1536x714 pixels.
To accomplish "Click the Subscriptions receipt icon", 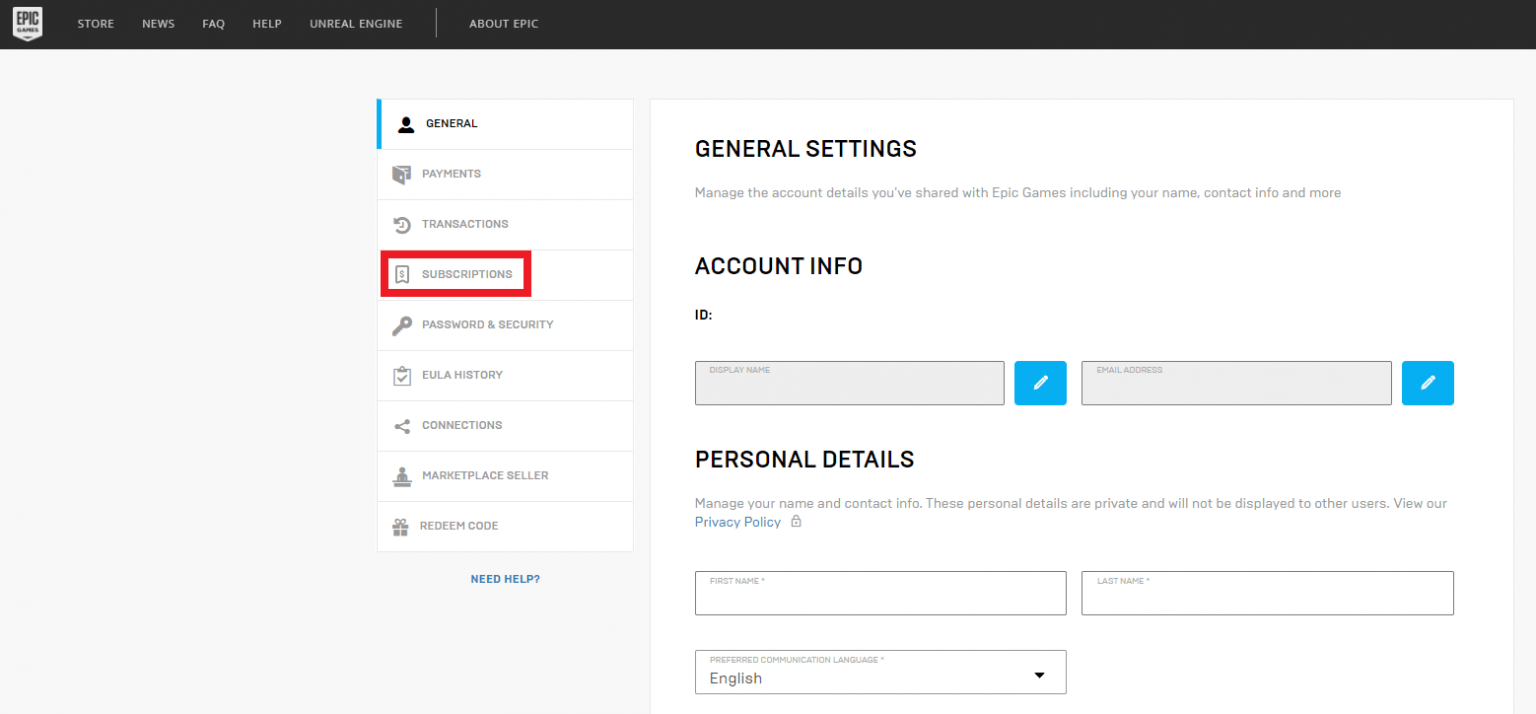I will [x=402, y=275].
